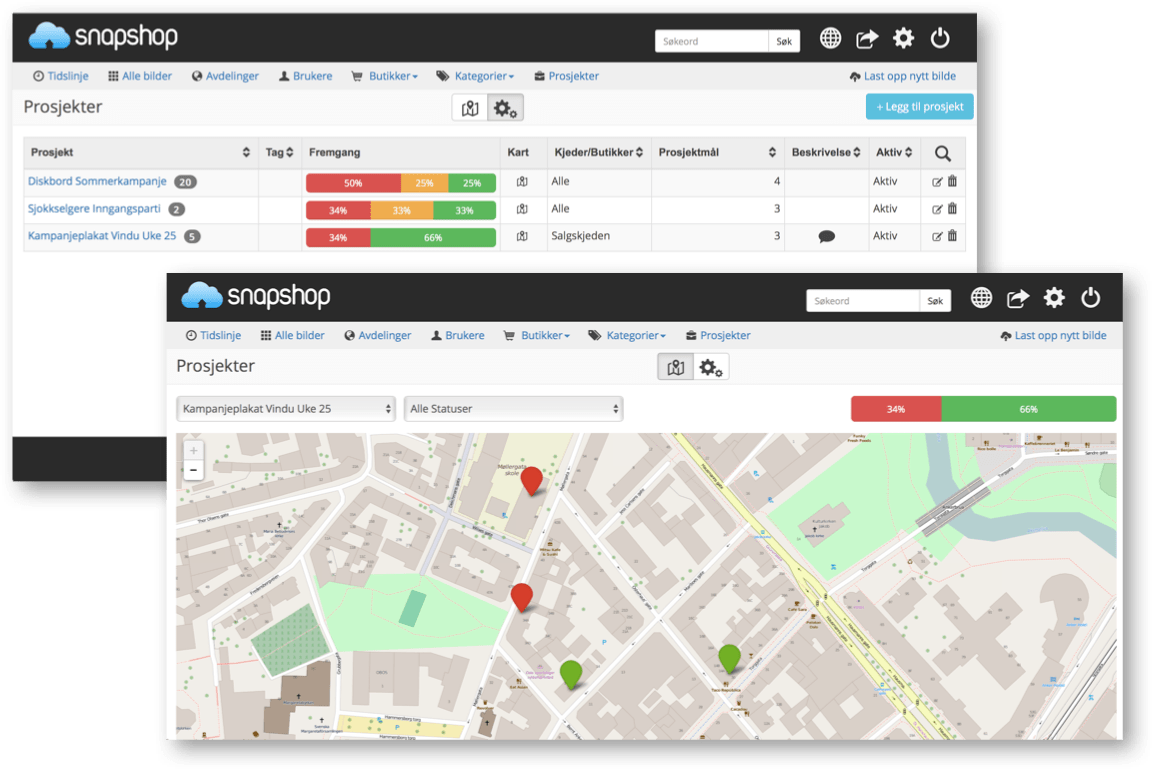Toggle map view button in front window
The height and width of the screenshot is (771, 1154).
pos(675,367)
